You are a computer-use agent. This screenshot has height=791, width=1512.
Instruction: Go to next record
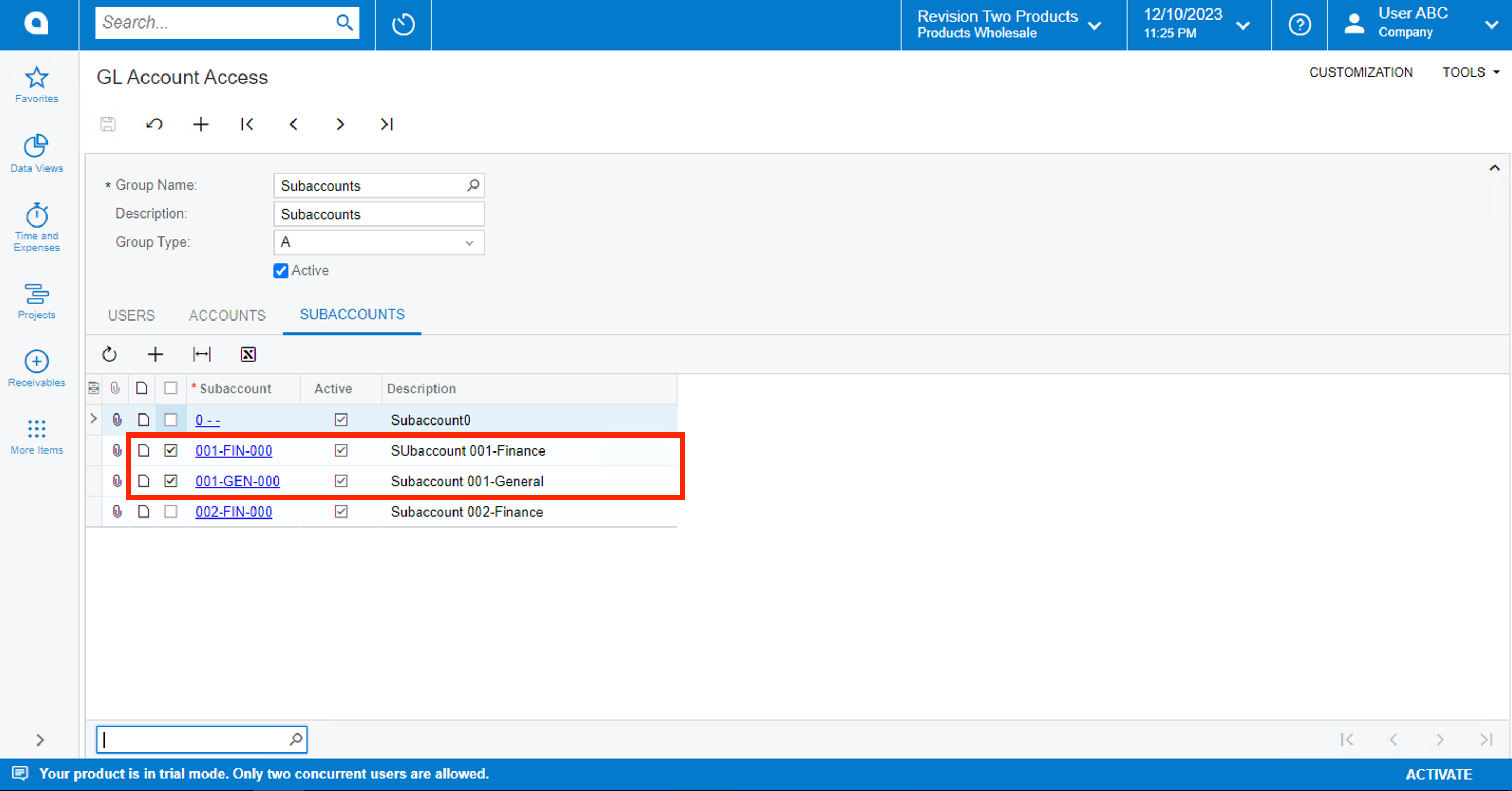340,124
